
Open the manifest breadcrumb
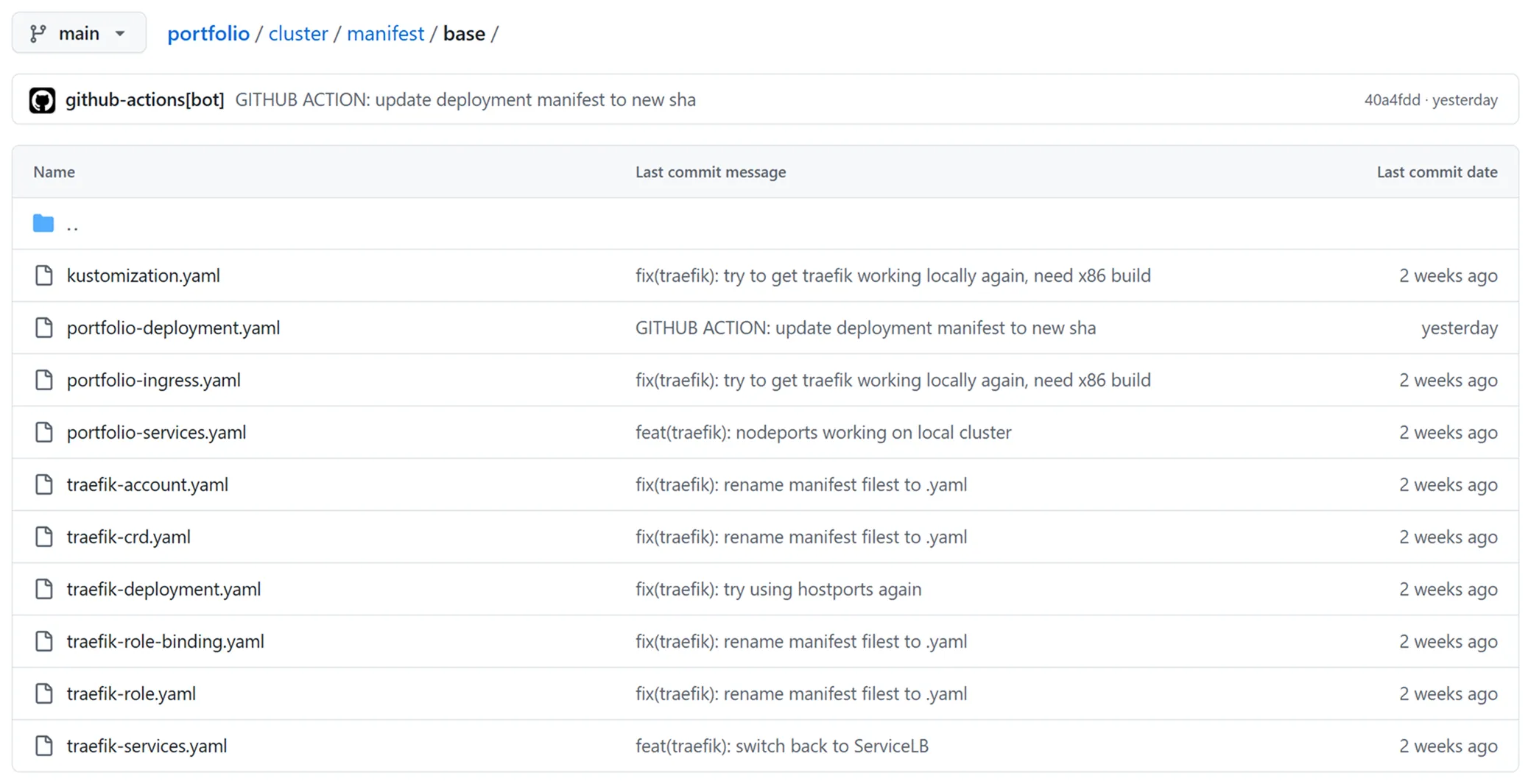pyautogui.click(x=385, y=33)
